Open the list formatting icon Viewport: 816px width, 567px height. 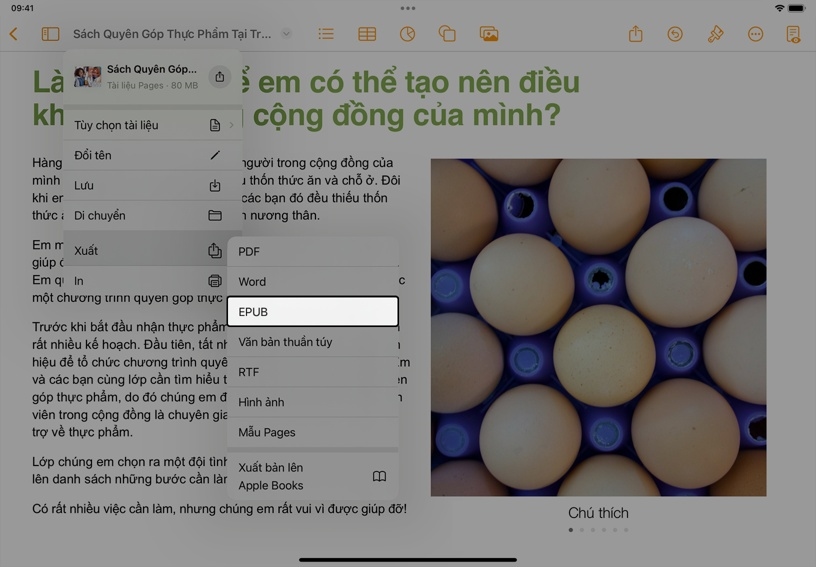pos(326,34)
